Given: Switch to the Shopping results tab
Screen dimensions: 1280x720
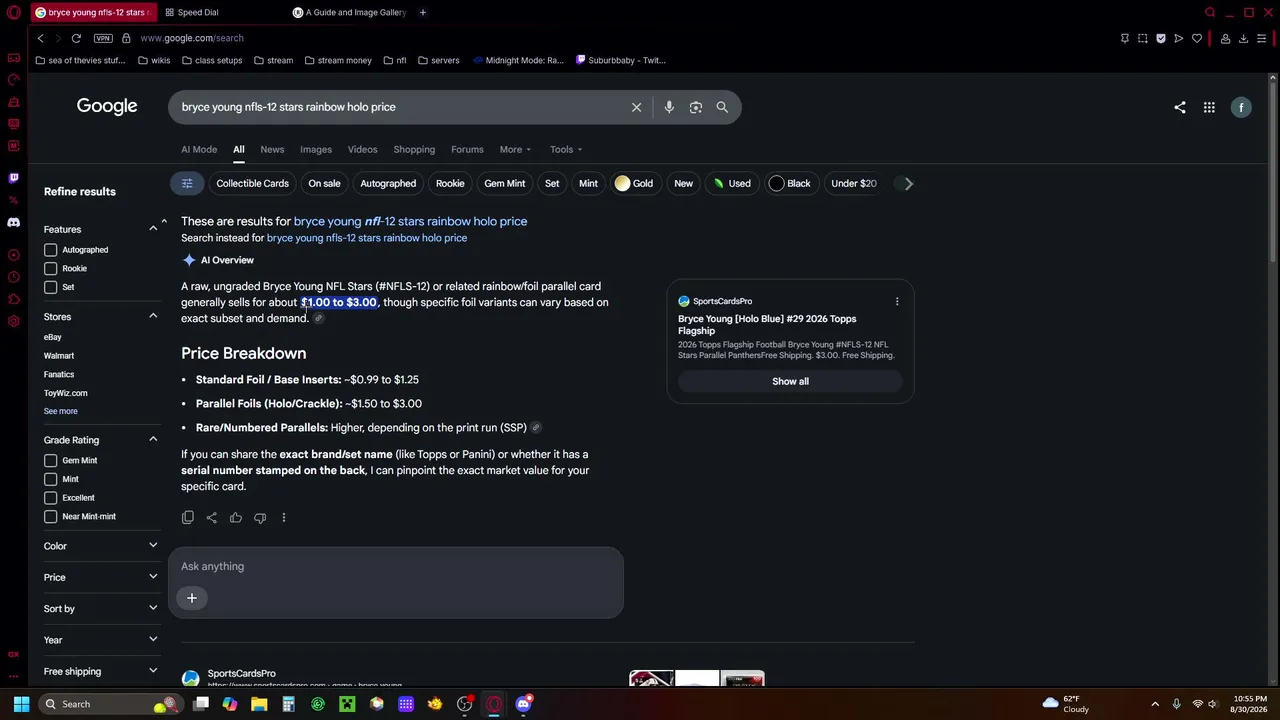Looking at the screenshot, I should point(414,150).
